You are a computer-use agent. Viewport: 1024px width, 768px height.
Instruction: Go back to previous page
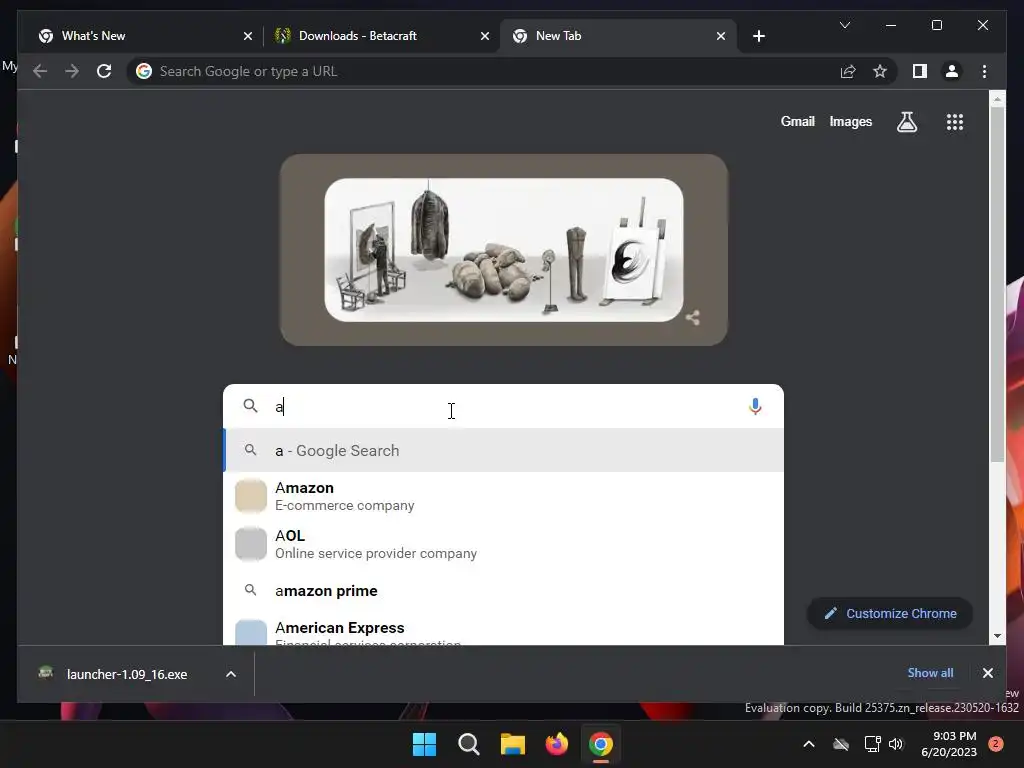point(40,71)
